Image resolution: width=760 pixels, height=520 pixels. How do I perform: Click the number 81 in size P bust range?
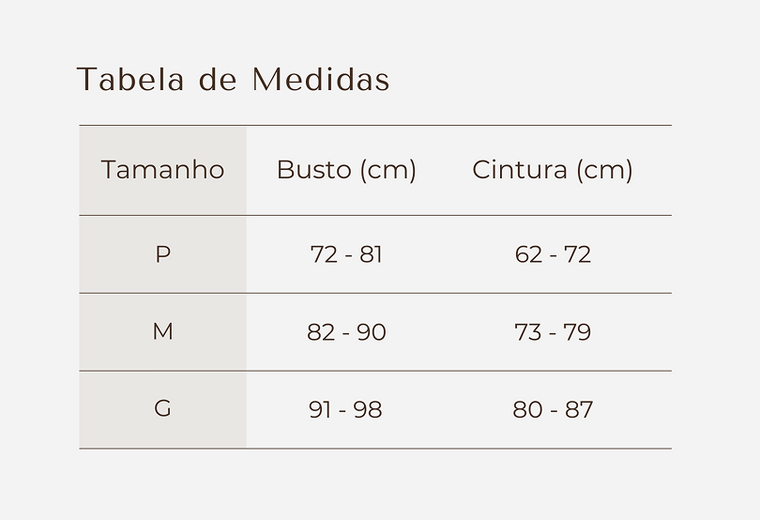coord(371,254)
